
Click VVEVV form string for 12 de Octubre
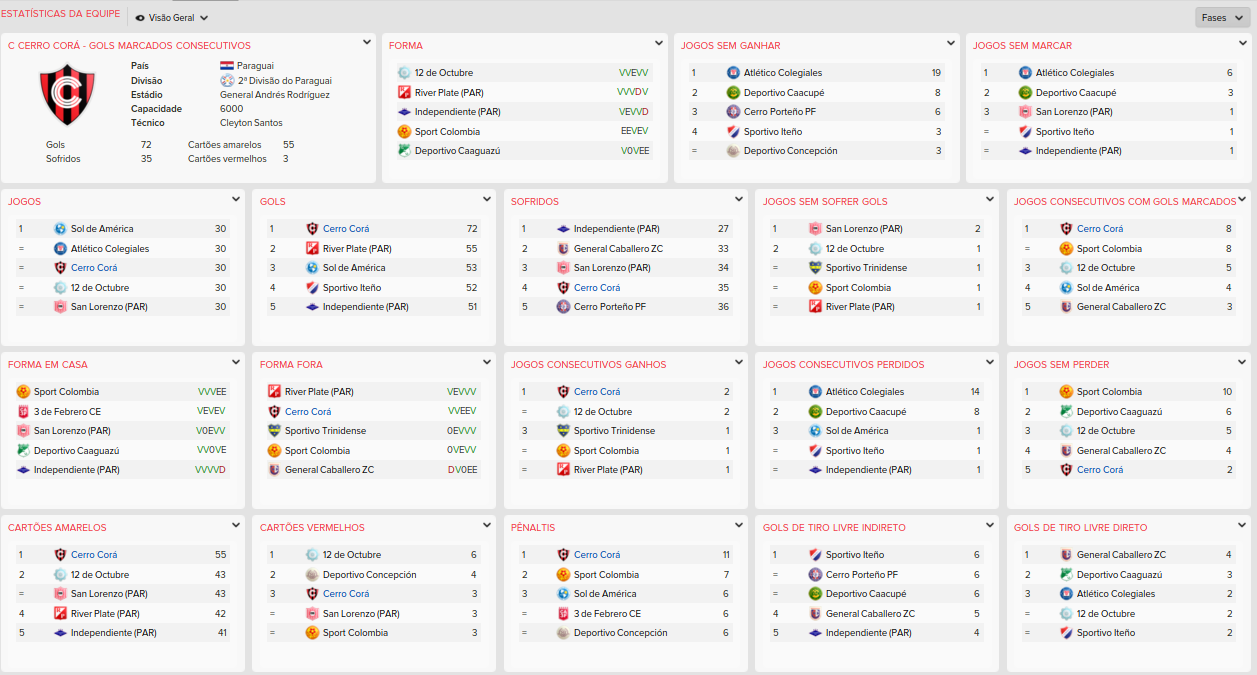coord(633,73)
